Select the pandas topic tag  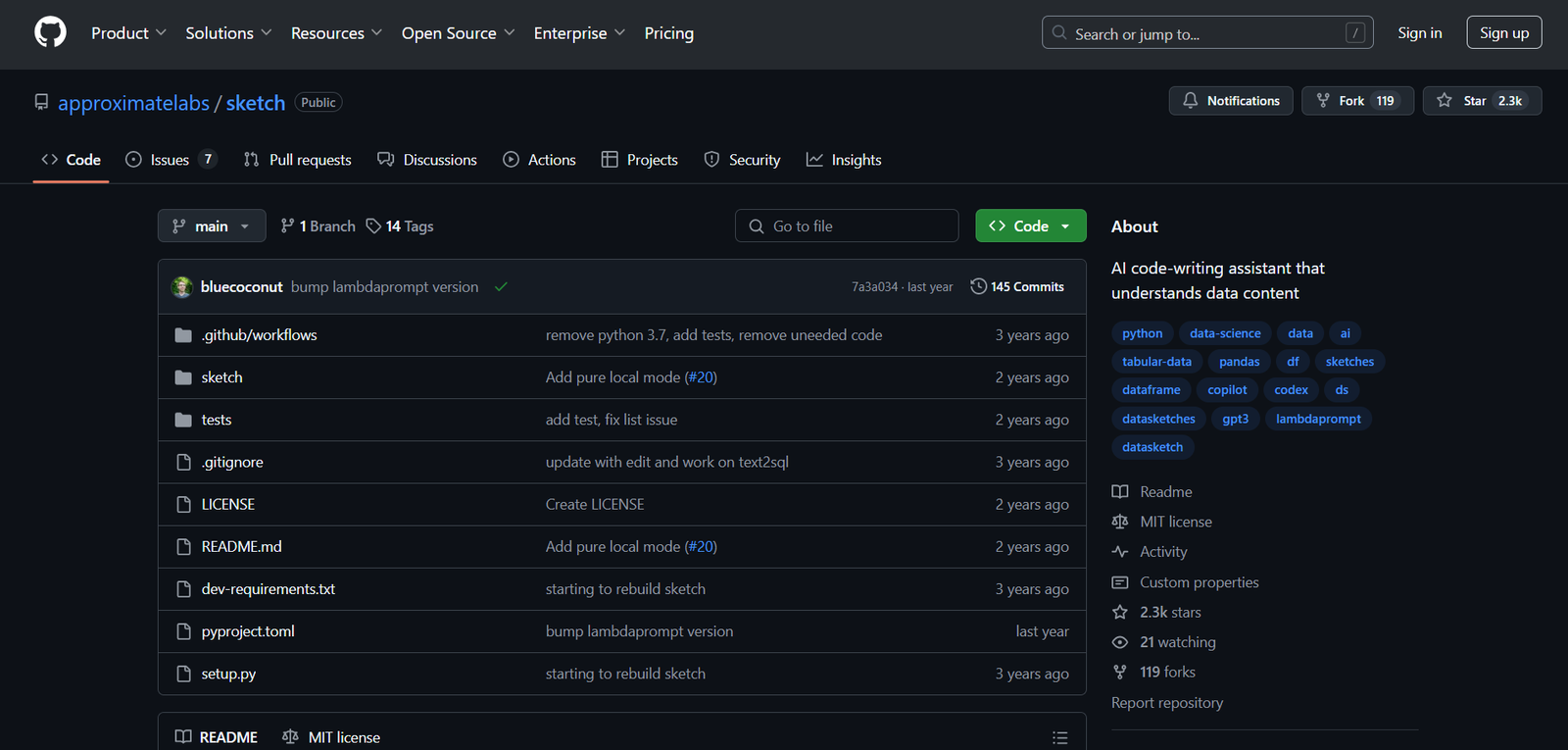pyautogui.click(x=1239, y=362)
